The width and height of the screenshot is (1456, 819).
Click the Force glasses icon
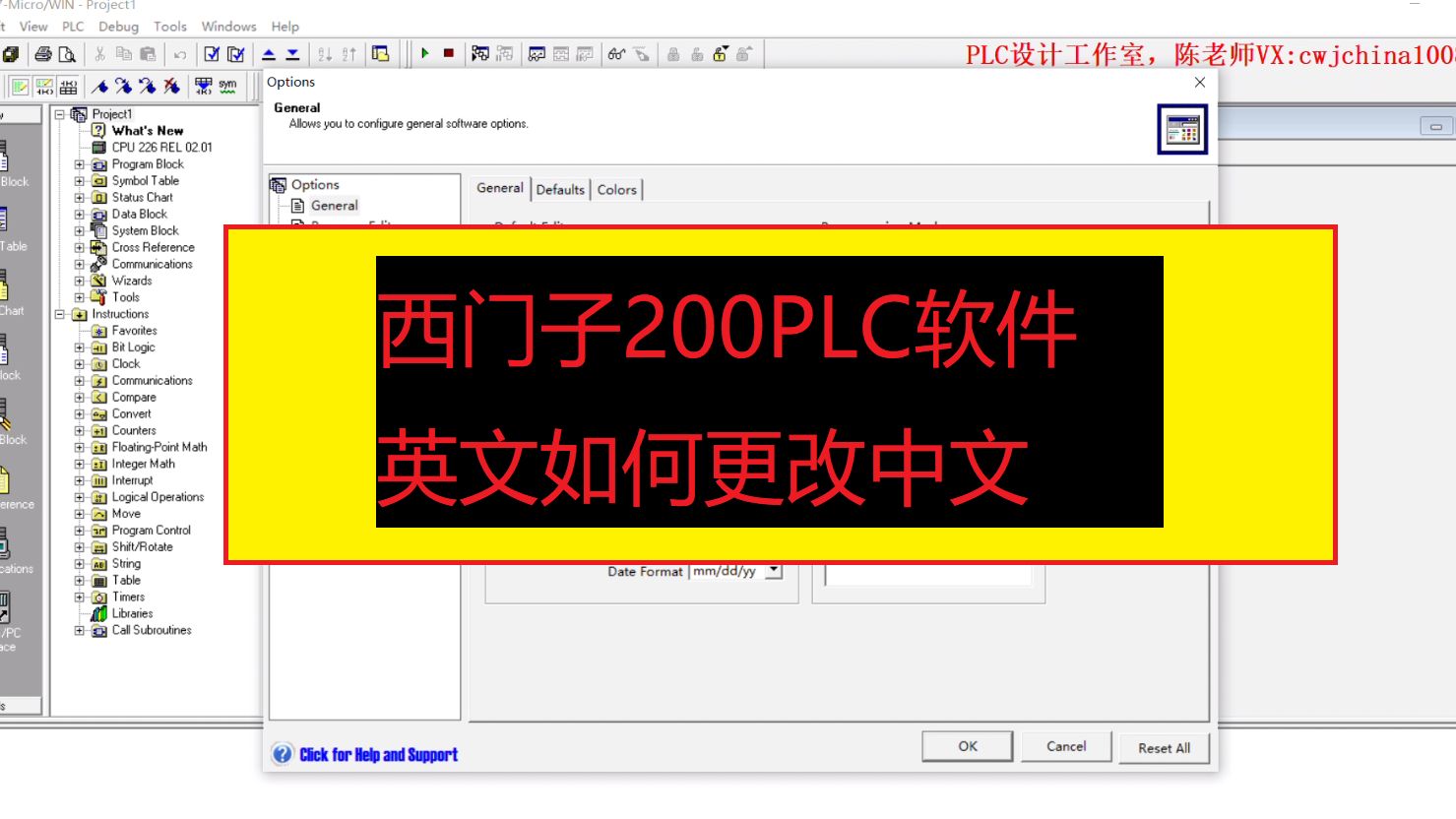(617, 54)
